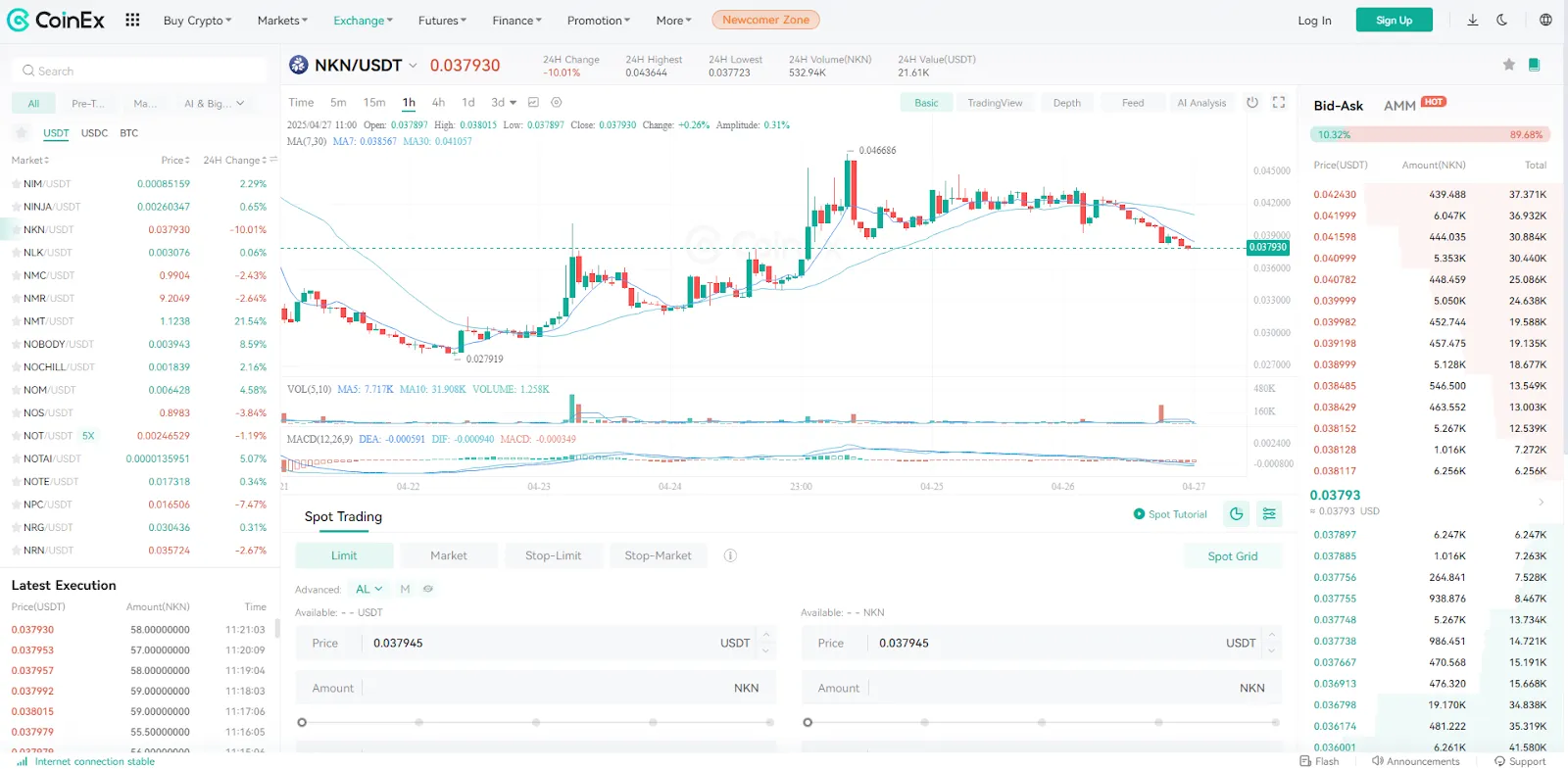Image resolution: width=1568 pixels, height=769 pixels.
Task: Click the favorites star filter in market list
Action: coord(21,133)
